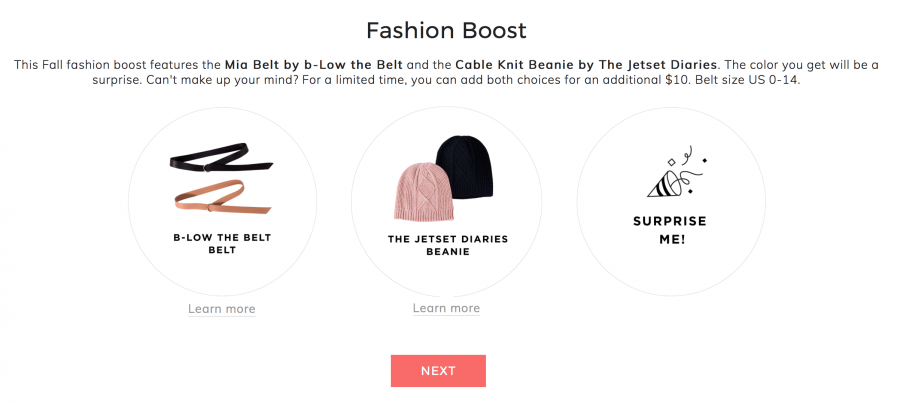Open Learn more under the beanie
Screen dimensions: 900x405
pos(446,308)
